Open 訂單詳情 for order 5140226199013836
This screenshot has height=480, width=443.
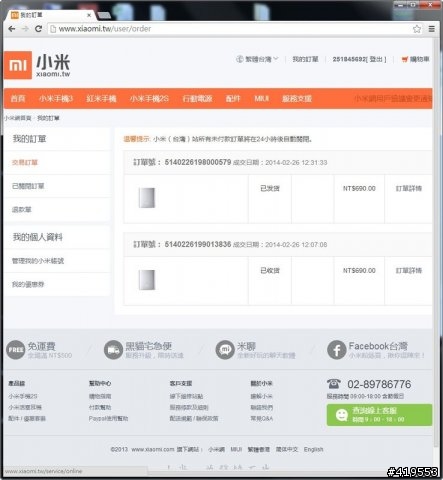pos(409,271)
